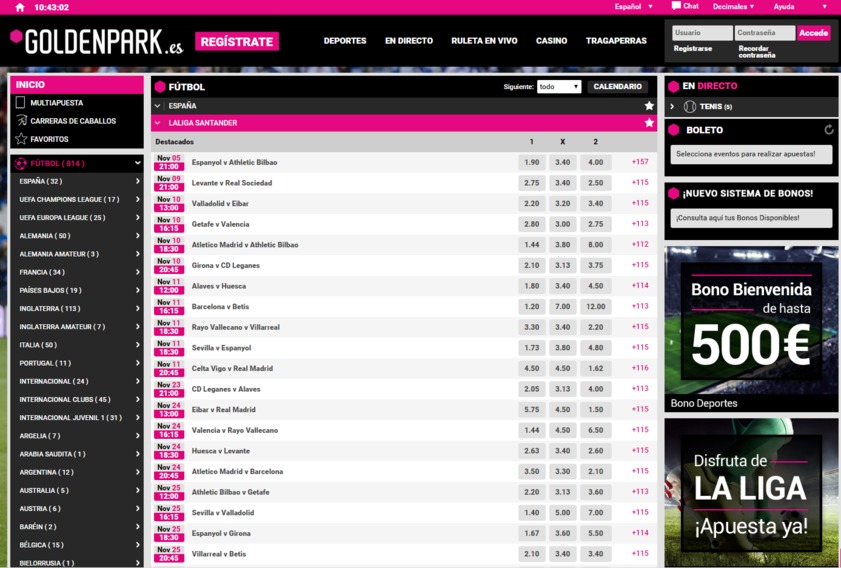Focus the Contraseña input field

765,33
